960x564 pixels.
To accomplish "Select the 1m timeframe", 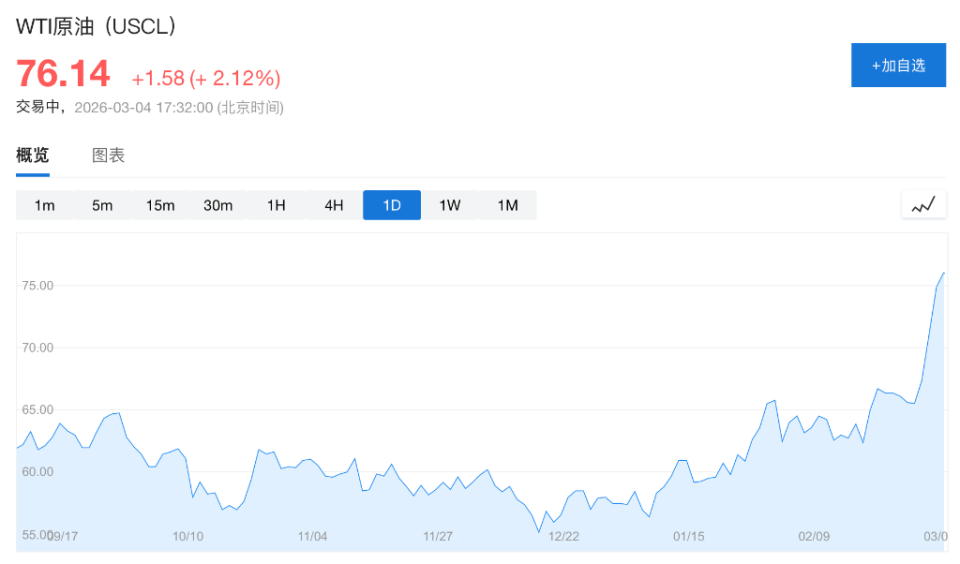I will (44, 205).
